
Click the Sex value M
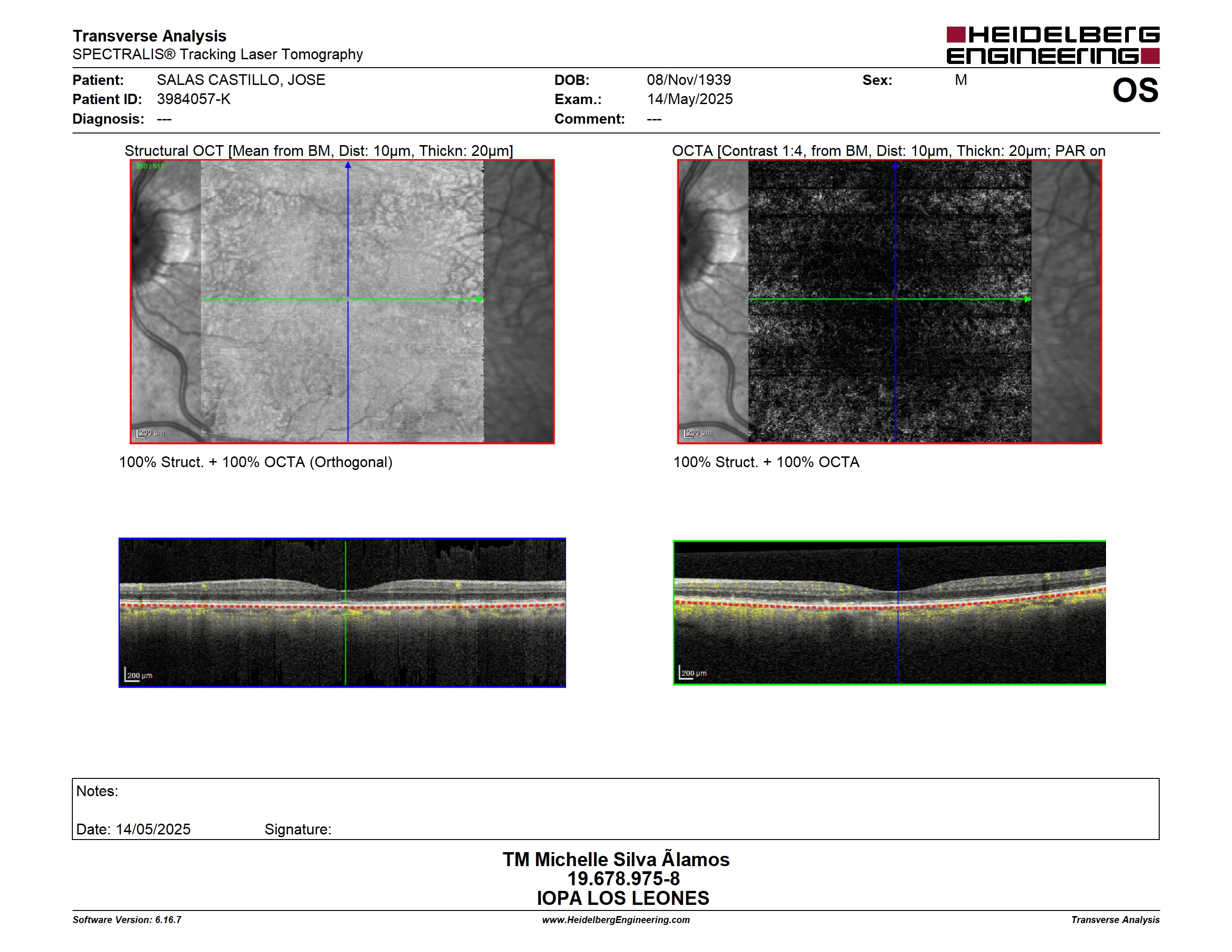[x=961, y=79]
